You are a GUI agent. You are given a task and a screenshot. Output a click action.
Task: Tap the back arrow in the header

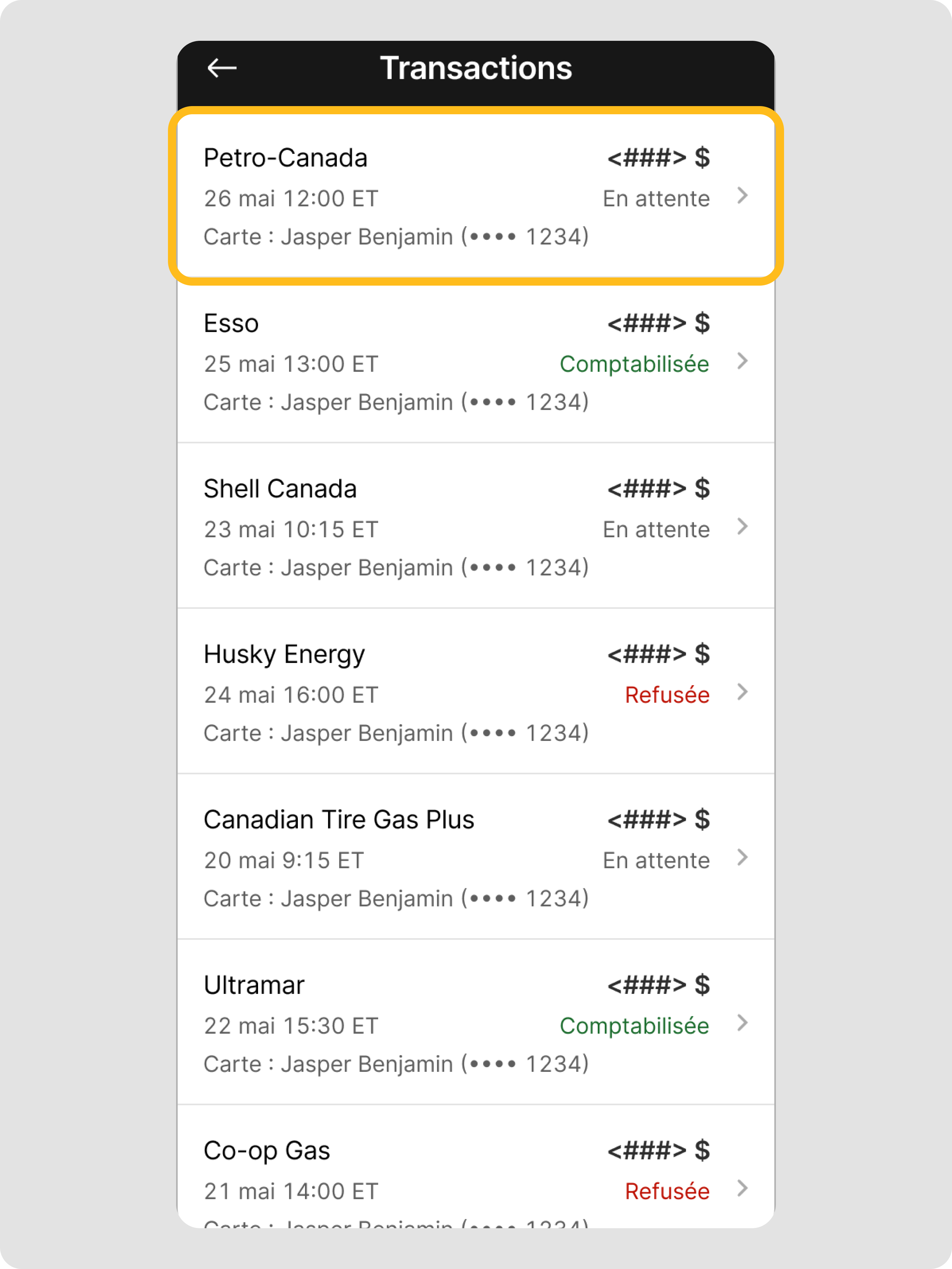click(x=221, y=68)
